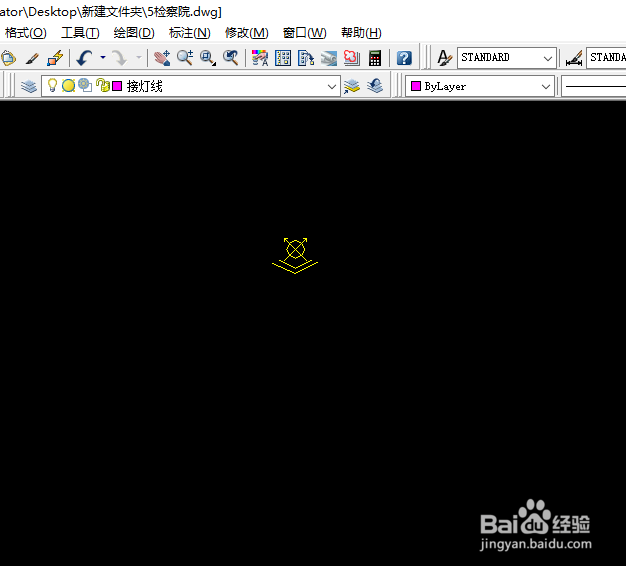Open the 标注(N) menu

190,33
